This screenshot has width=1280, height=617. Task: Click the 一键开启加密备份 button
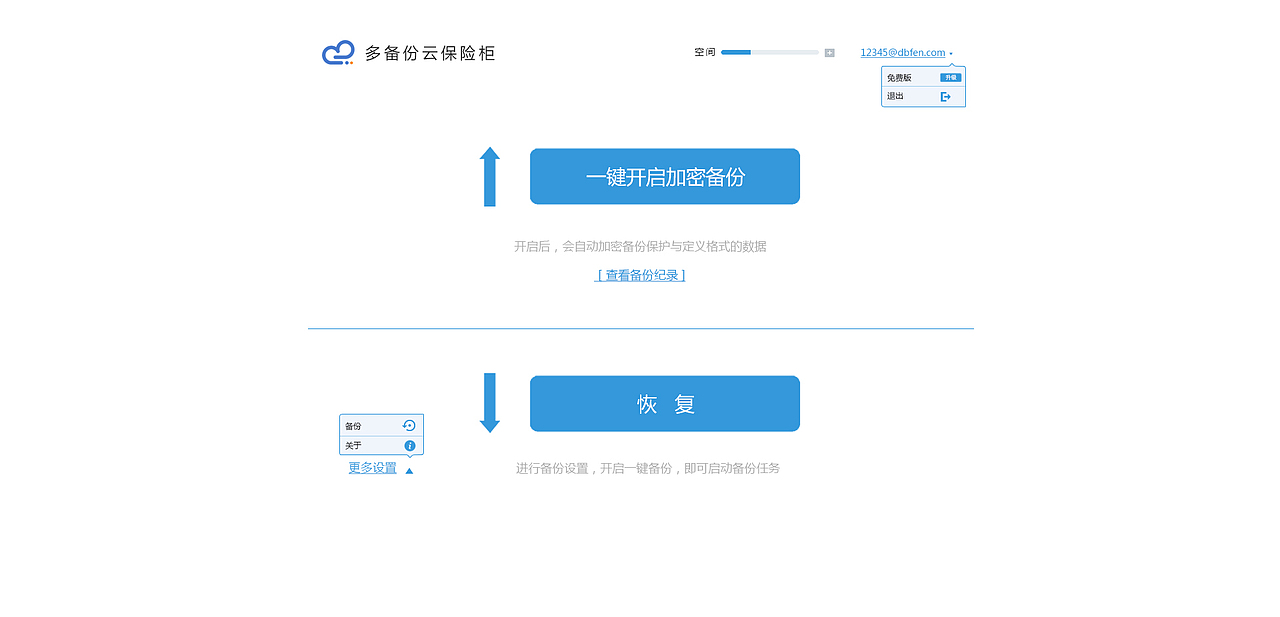pos(664,176)
